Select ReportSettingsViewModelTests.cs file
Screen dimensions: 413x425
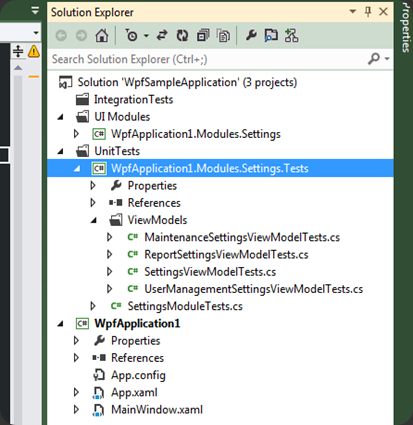pyautogui.click(x=226, y=255)
